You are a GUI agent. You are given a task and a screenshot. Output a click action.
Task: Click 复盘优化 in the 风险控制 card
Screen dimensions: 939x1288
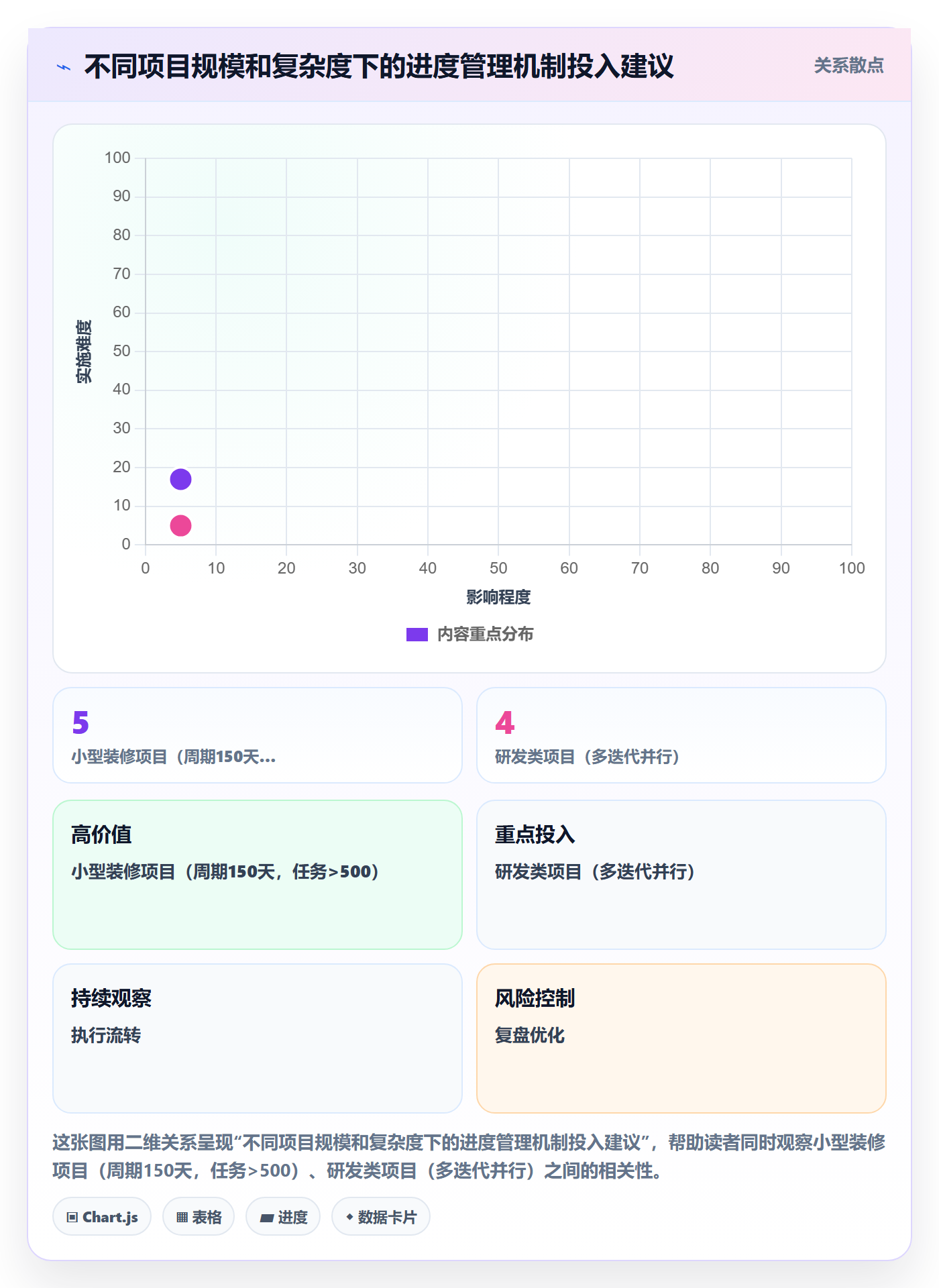pyautogui.click(x=530, y=1035)
